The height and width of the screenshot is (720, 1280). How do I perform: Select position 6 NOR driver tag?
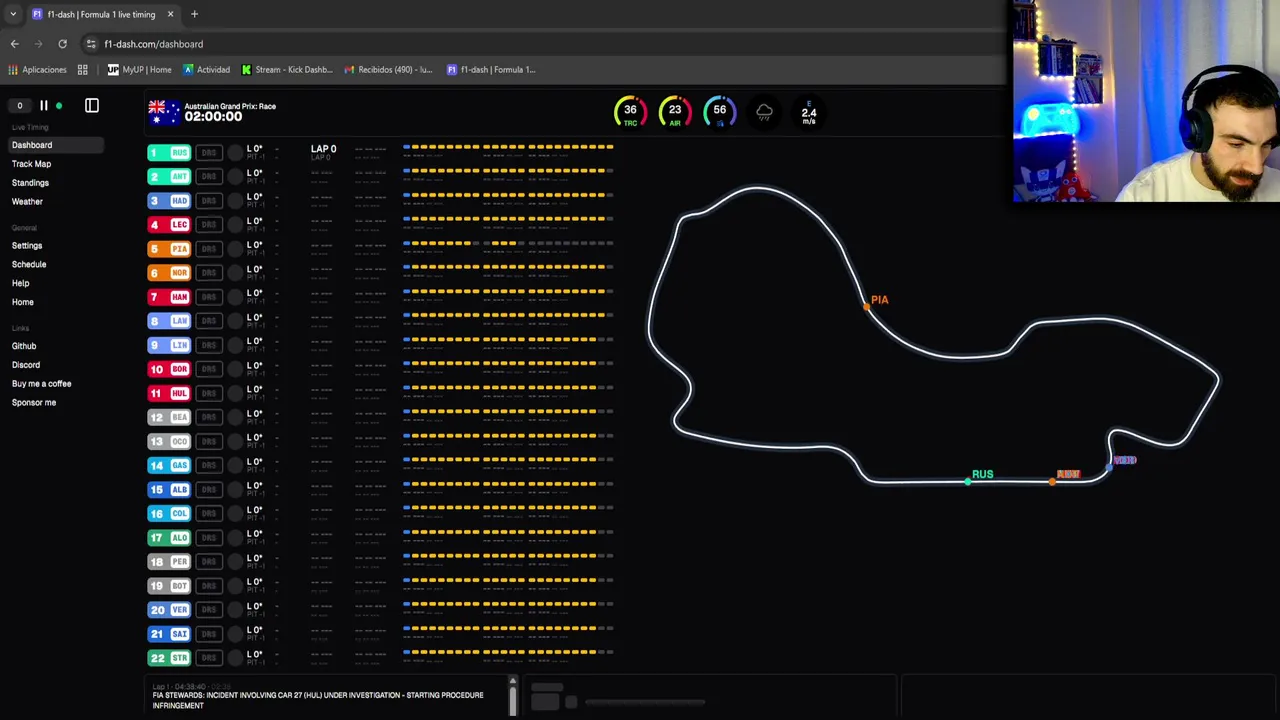(169, 273)
